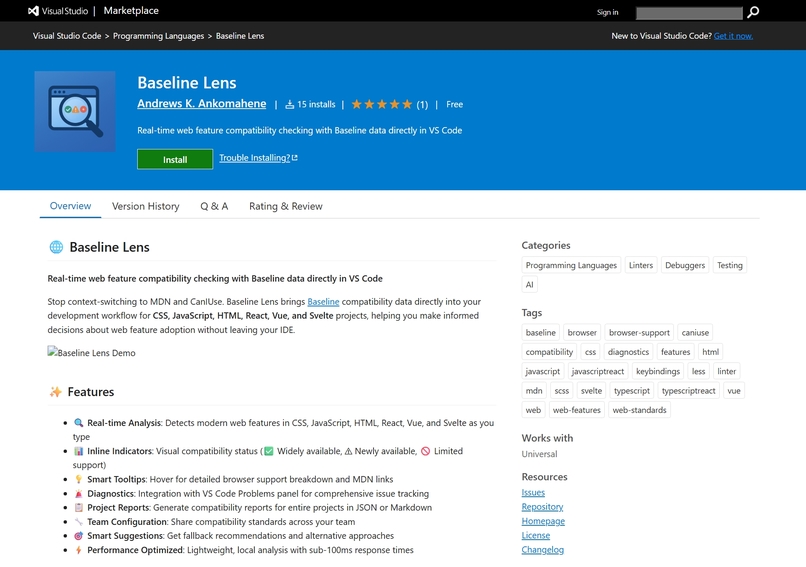Screen dimensions: 806x567
Task: Switch to Rating & Review tab
Action: point(286,206)
